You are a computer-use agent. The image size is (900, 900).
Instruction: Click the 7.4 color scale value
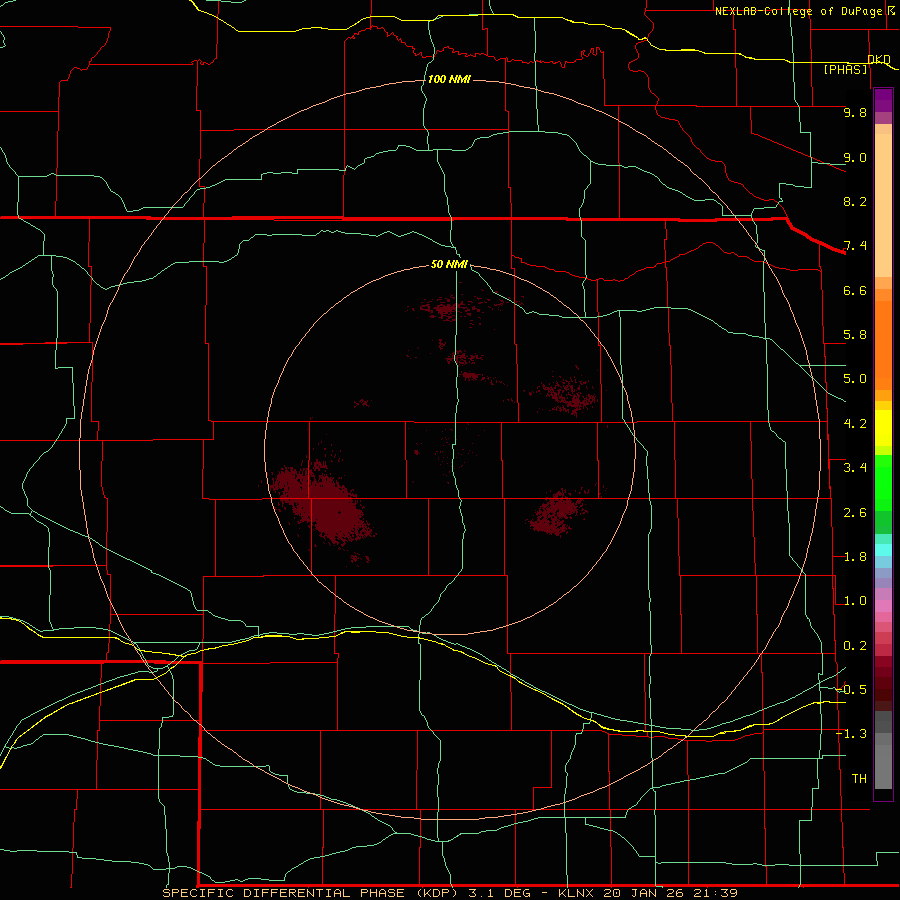(x=855, y=246)
